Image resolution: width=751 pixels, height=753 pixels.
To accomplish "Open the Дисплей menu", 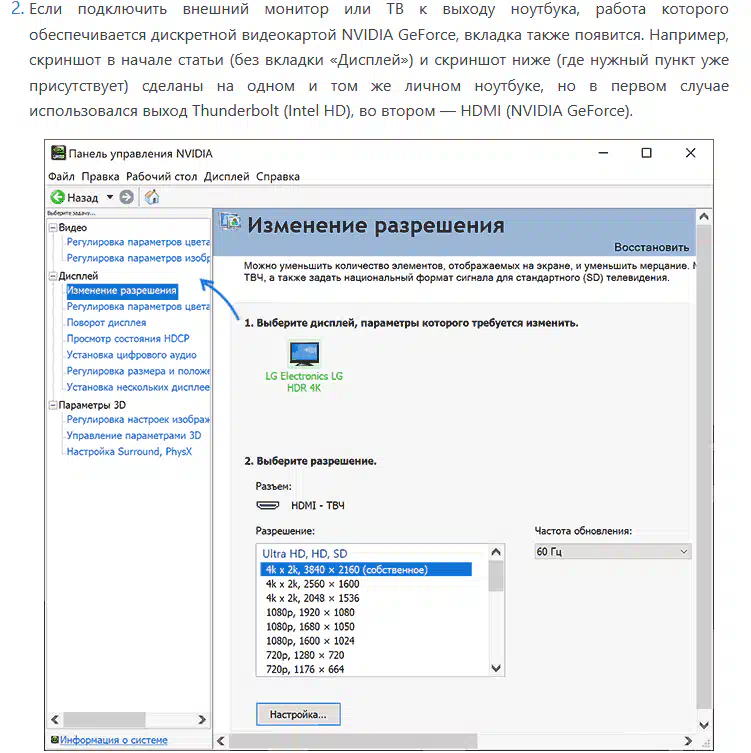I will (227, 176).
